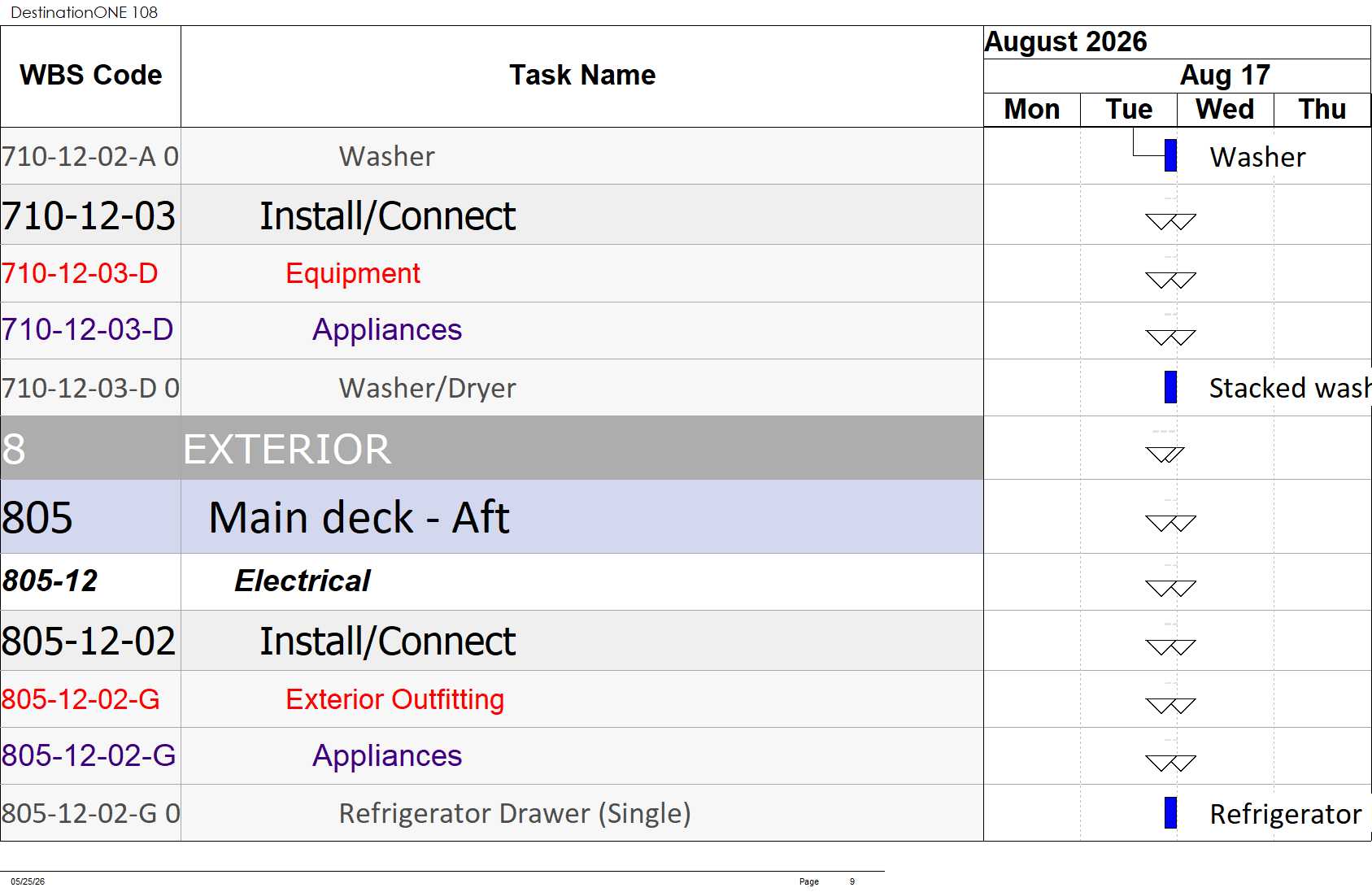Click the EXTERIOR summary milestone marker
The image size is (1372, 892).
pos(1165,454)
